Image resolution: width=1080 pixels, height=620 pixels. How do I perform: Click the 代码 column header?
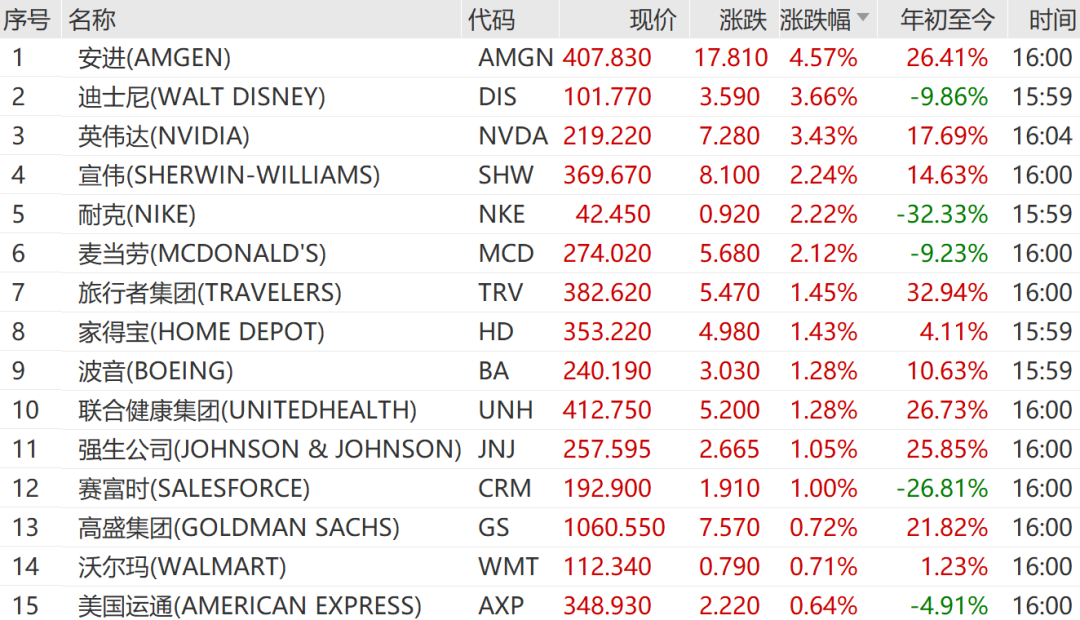(x=490, y=19)
